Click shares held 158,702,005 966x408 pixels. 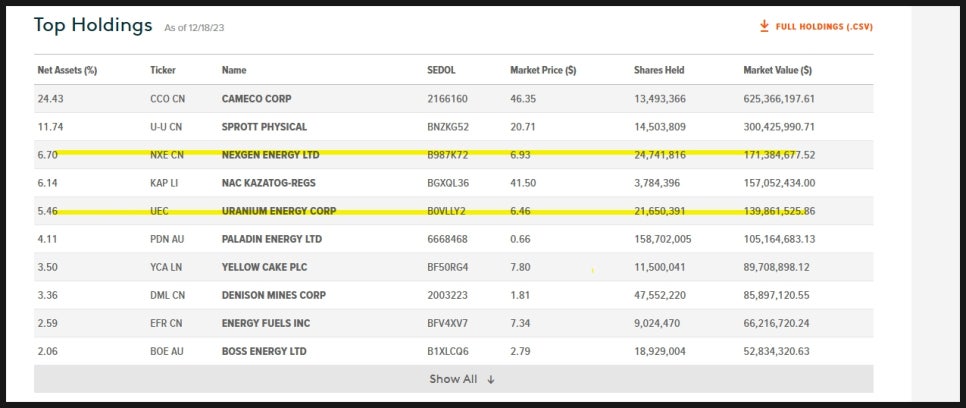pos(662,239)
